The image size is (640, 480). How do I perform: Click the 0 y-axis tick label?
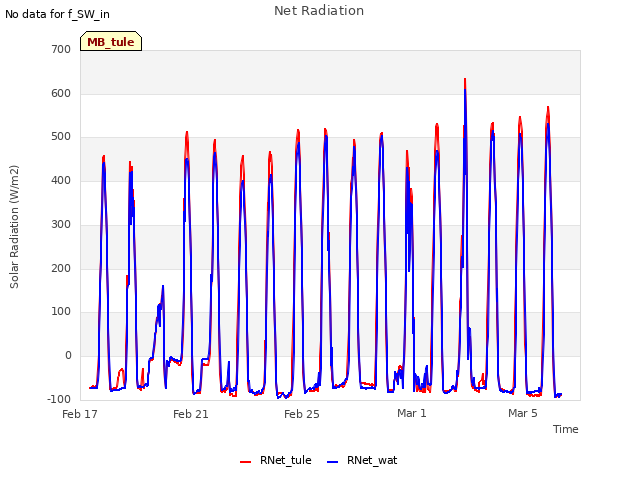coord(68,356)
